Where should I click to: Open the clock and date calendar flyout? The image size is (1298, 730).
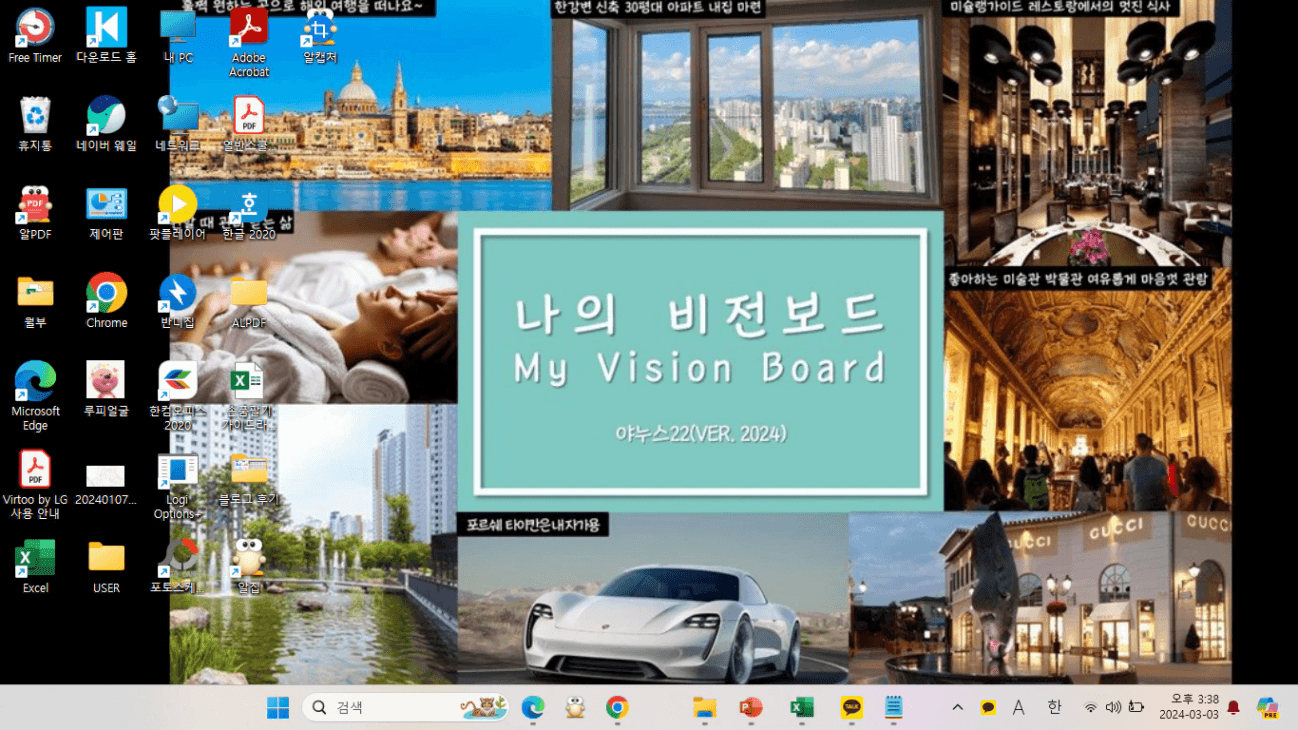click(1188, 707)
